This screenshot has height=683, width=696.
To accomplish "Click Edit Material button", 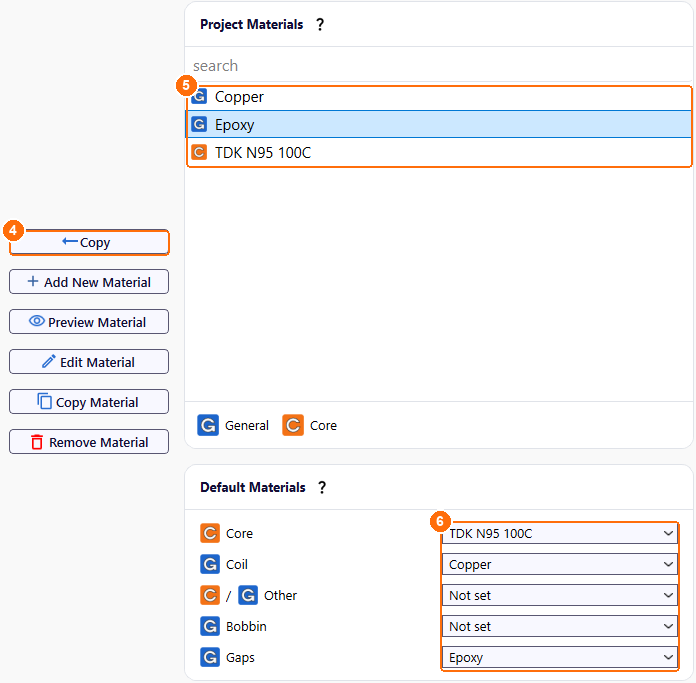I will (x=89, y=362).
